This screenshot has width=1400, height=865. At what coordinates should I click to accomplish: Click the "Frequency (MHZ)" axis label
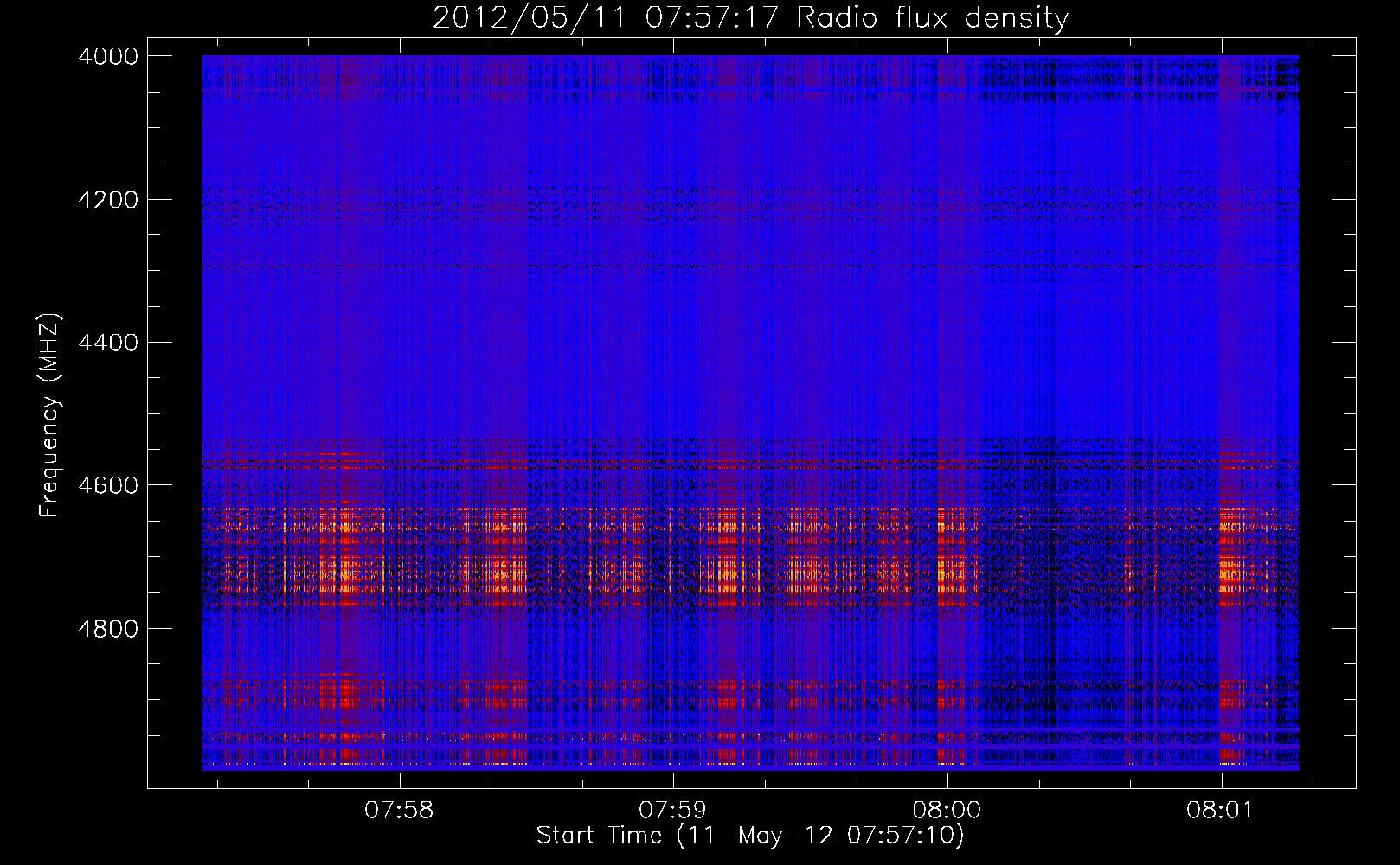click(50, 415)
